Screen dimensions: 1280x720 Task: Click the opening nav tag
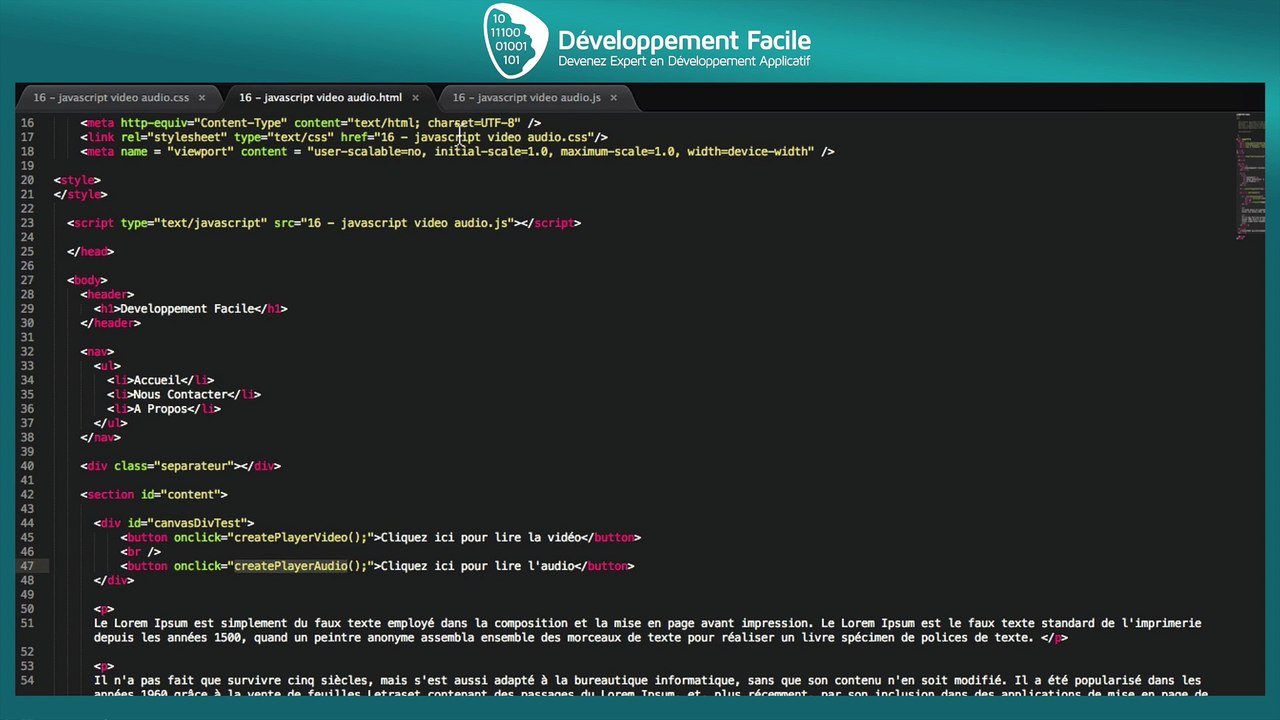tap(97, 352)
